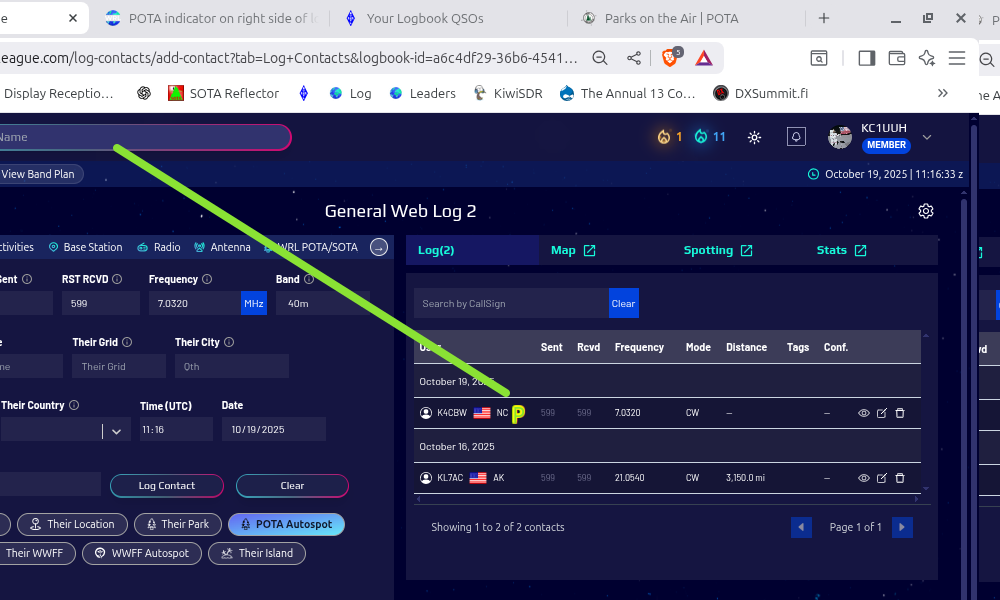
Task: Open zoom control in address bar
Action: point(599,58)
